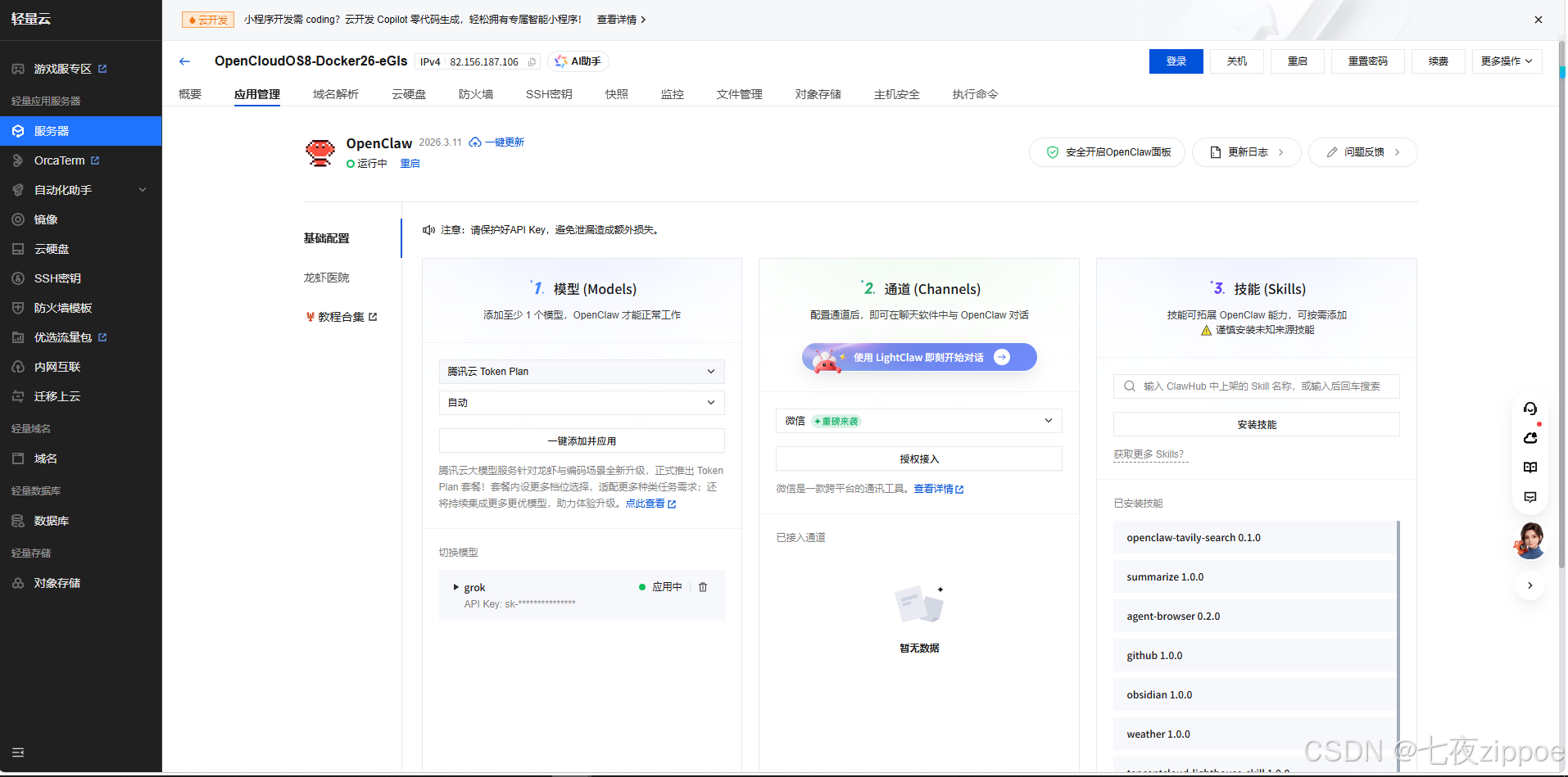This screenshot has height=777, width=1568.
Task: Click the 授权接入 button
Action: click(918, 459)
